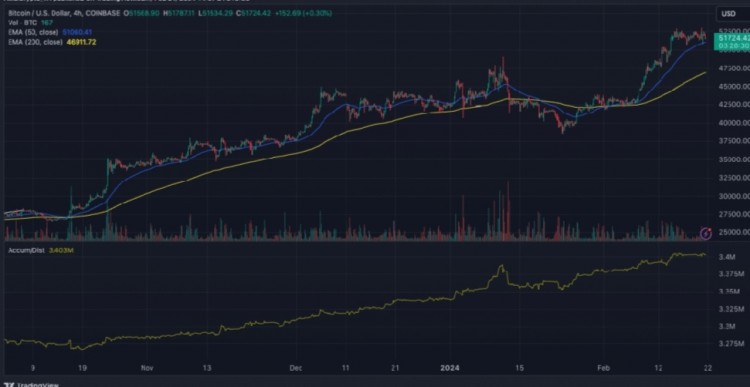The image size is (750, 387).
Task: Click the EMA 230 value 46911.72
Action: click(81, 42)
